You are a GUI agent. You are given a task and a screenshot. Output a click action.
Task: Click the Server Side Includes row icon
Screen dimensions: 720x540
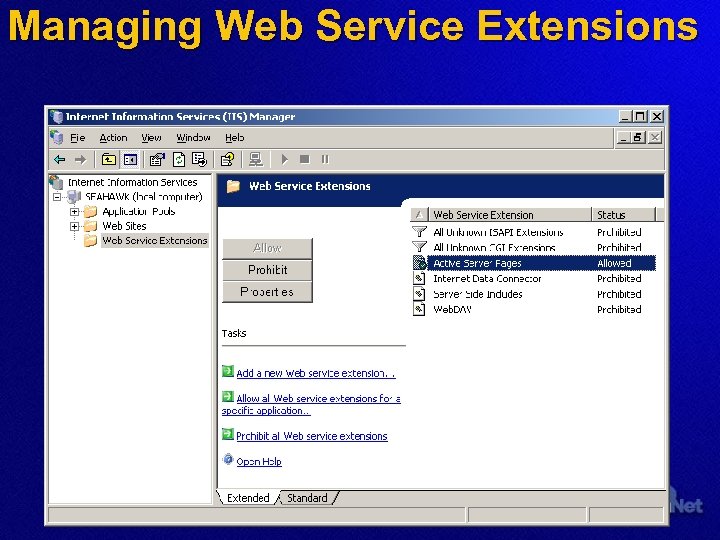tap(419, 294)
